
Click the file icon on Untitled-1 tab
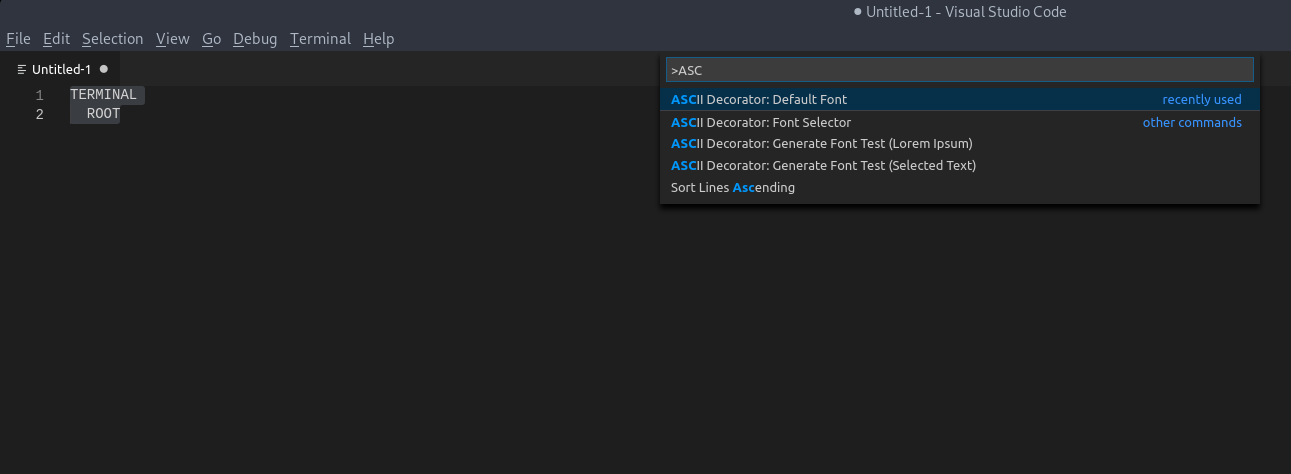tap(22, 69)
